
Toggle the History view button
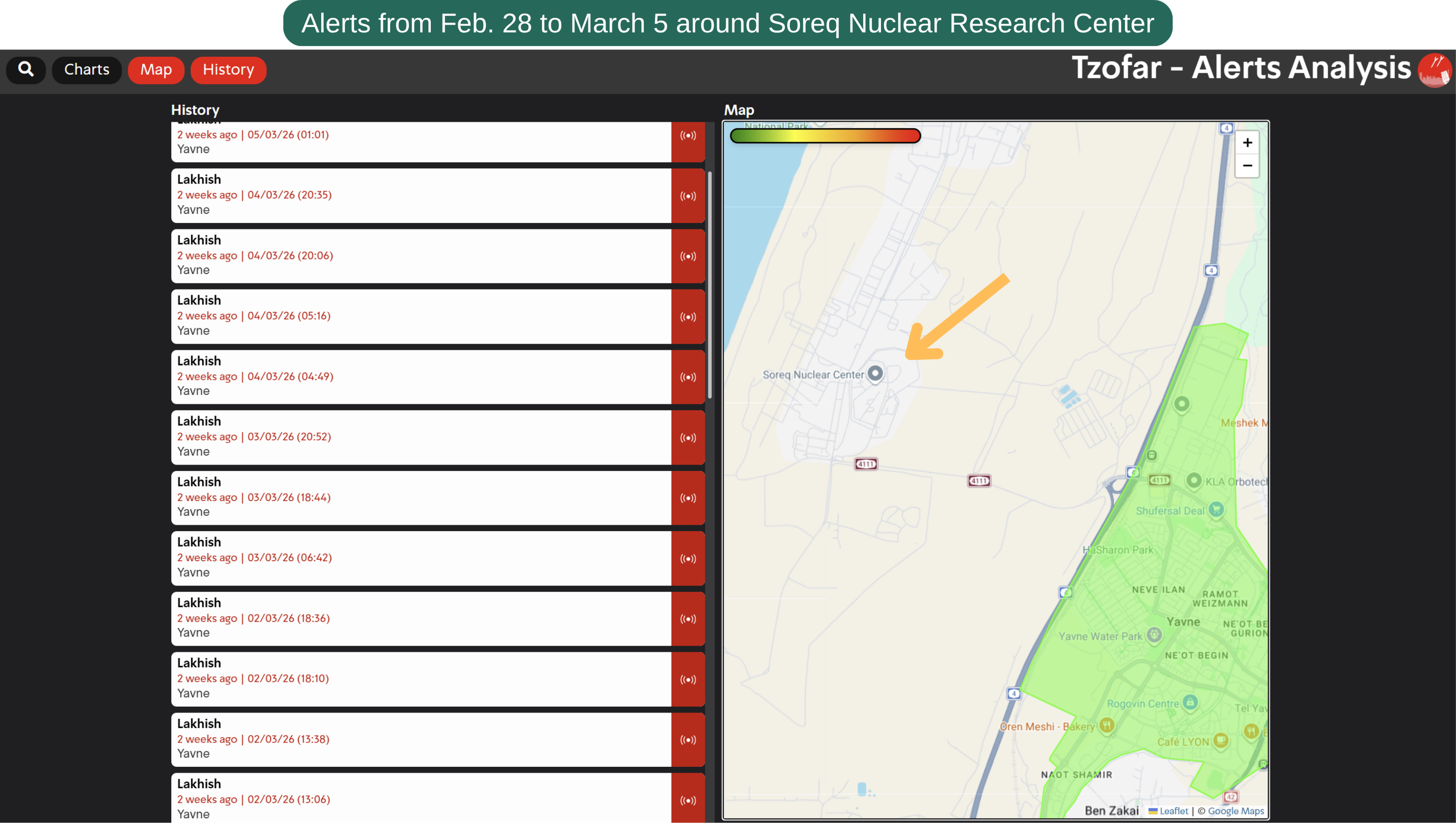click(x=228, y=69)
